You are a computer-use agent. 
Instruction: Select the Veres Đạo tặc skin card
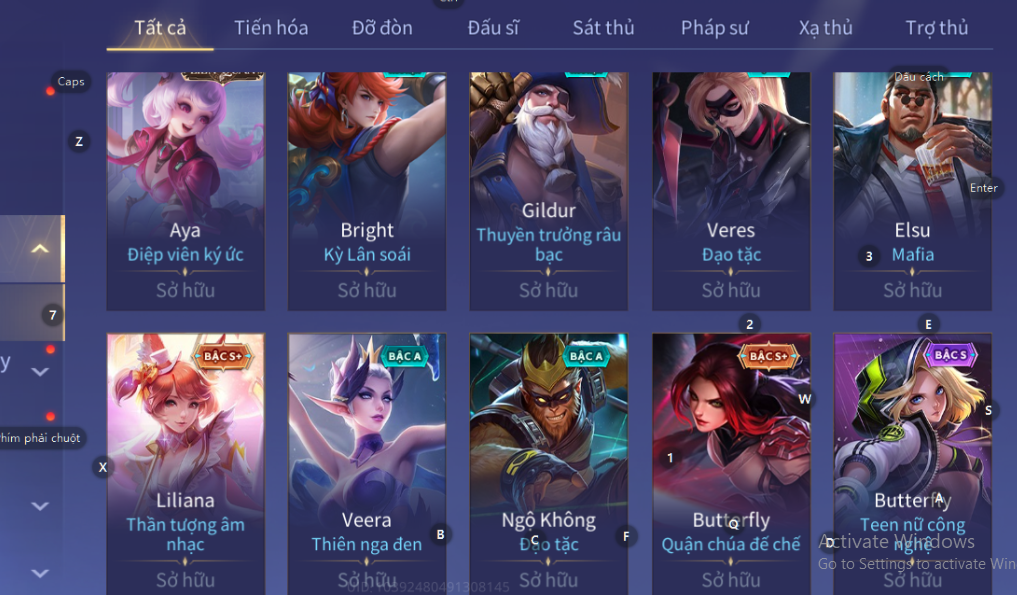731,191
